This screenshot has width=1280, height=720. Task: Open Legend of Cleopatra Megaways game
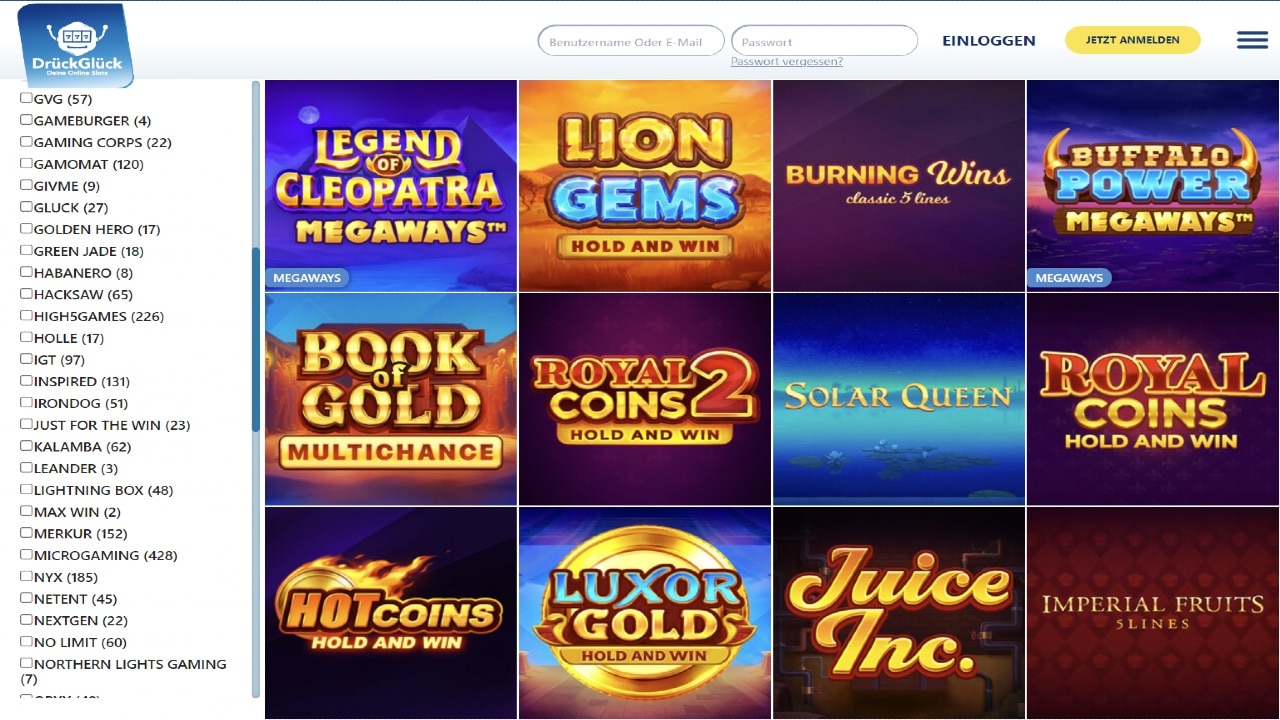pyautogui.click(x=391, y=186)
